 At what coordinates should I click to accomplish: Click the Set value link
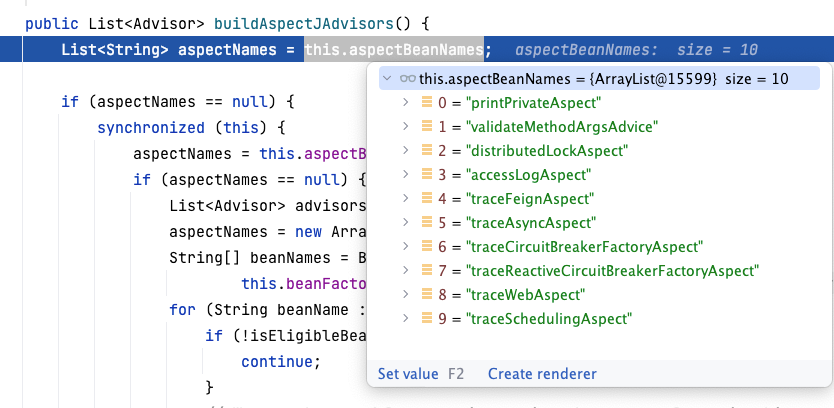click(407, 374)
